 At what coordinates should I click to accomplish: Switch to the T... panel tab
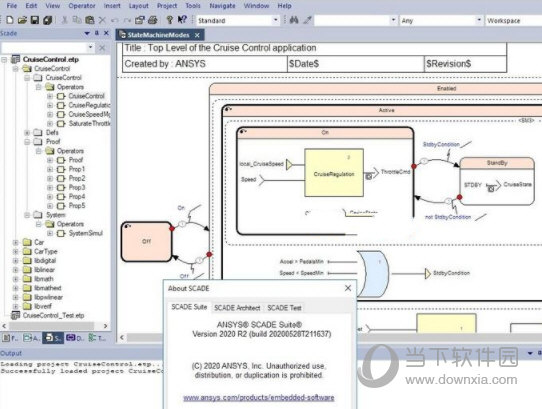[97, 338]
